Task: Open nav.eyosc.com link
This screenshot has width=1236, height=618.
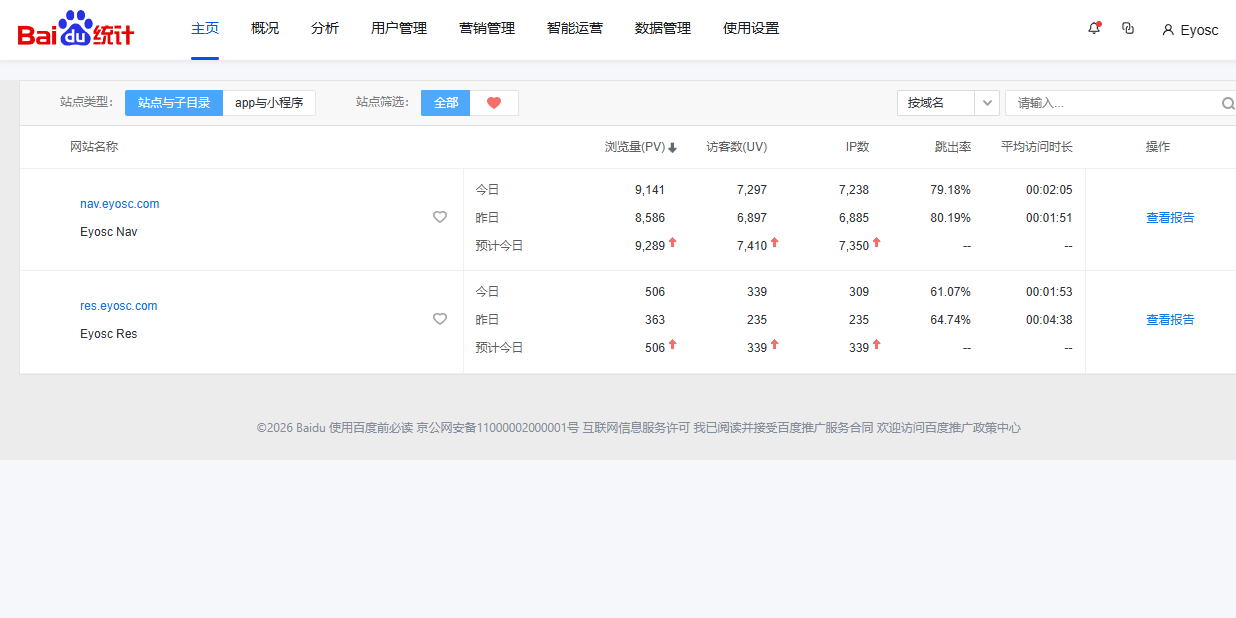Action: pos(120,204)
